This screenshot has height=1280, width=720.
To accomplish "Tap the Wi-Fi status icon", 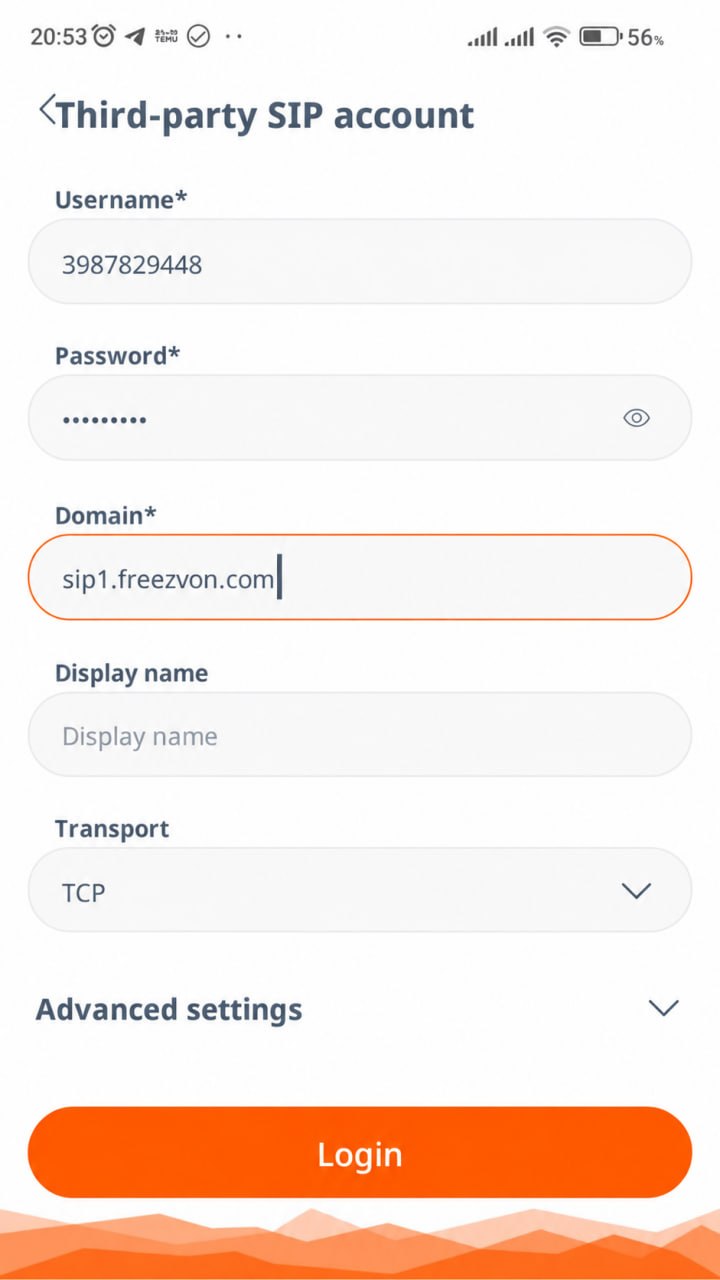I will (x=555, y=38).
